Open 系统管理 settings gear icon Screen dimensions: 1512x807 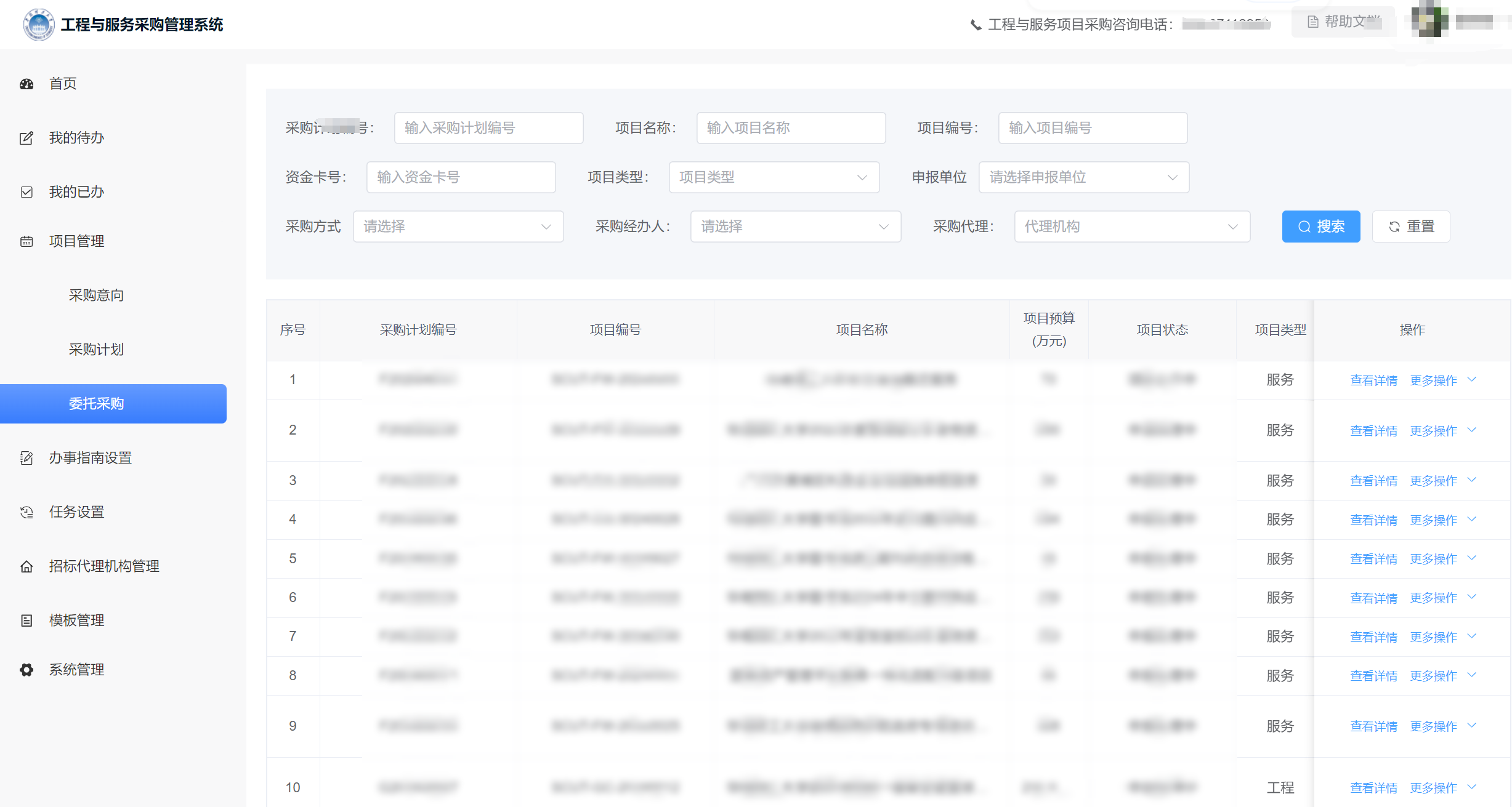pyautogui.click(x=27, y=670)
